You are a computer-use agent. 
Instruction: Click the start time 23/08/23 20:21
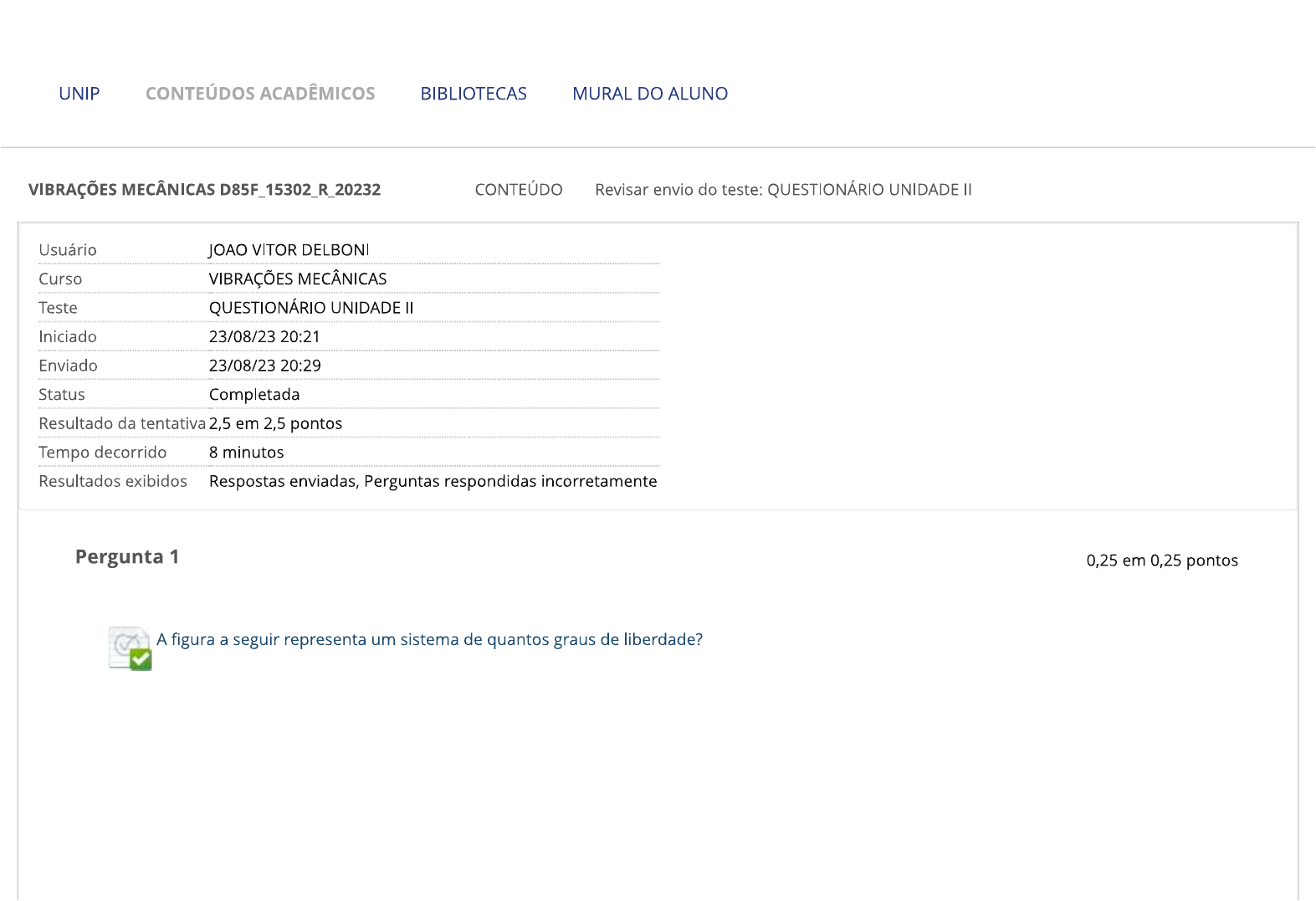[264, 337]
